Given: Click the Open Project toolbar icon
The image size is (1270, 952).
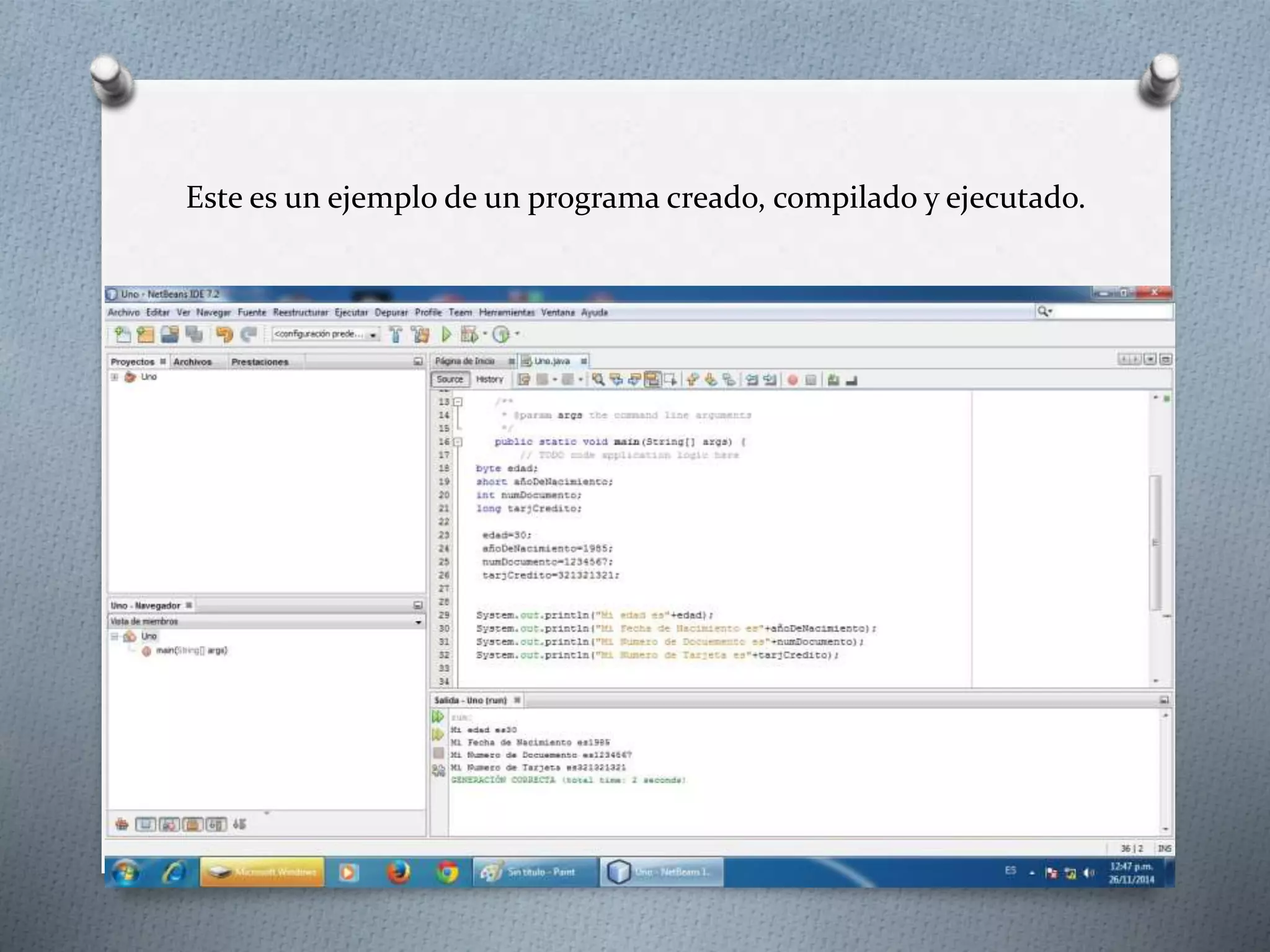Looking at the screenshot, I should click(169, 335).
